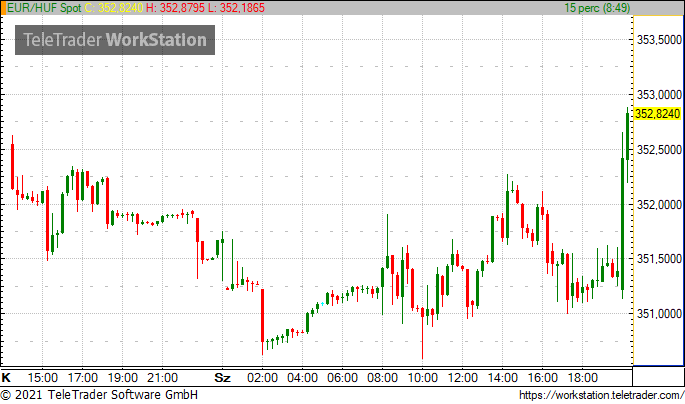Click the 12:00 time axis label
685x404 pixels.
click(463, 377)
